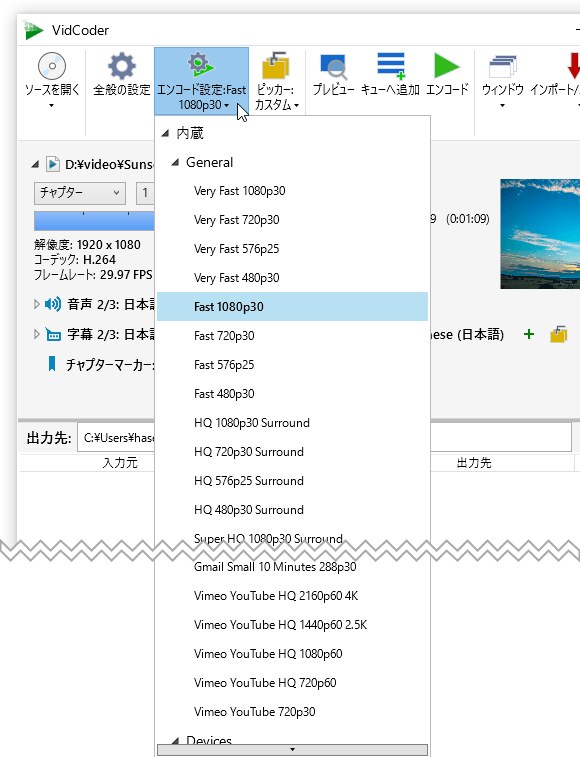
Task: Click フレームレート: 29.97 FPS text
Action: pyautogui.click(x=93, y=275)
